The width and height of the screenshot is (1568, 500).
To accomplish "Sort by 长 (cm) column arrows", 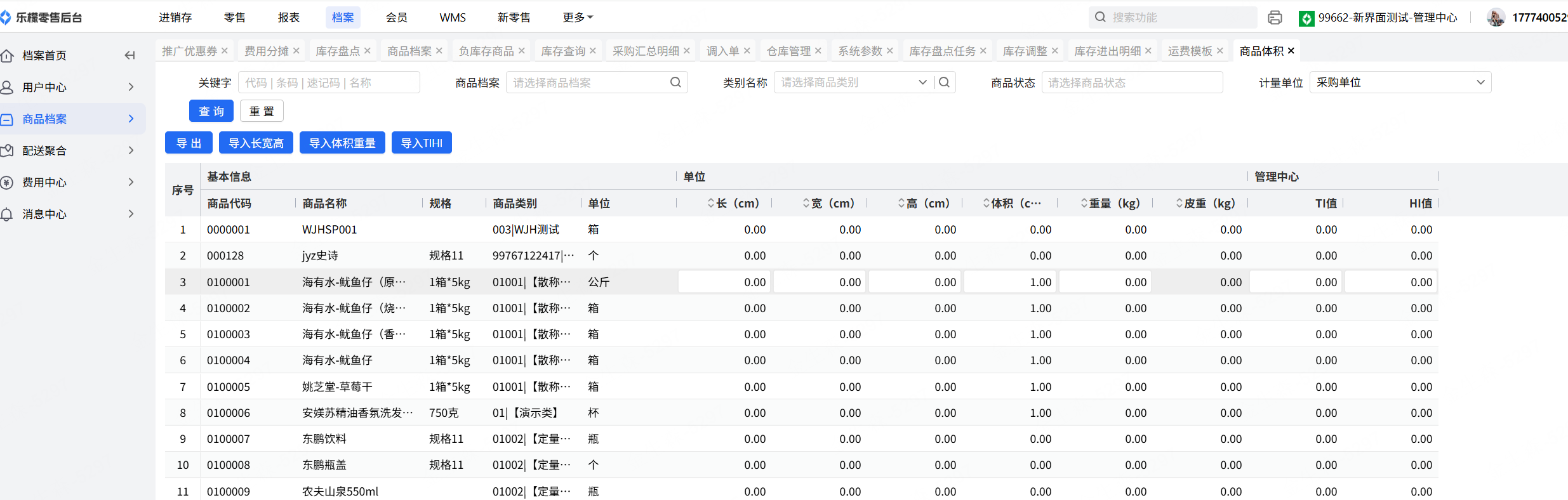I will click(711, 203).
